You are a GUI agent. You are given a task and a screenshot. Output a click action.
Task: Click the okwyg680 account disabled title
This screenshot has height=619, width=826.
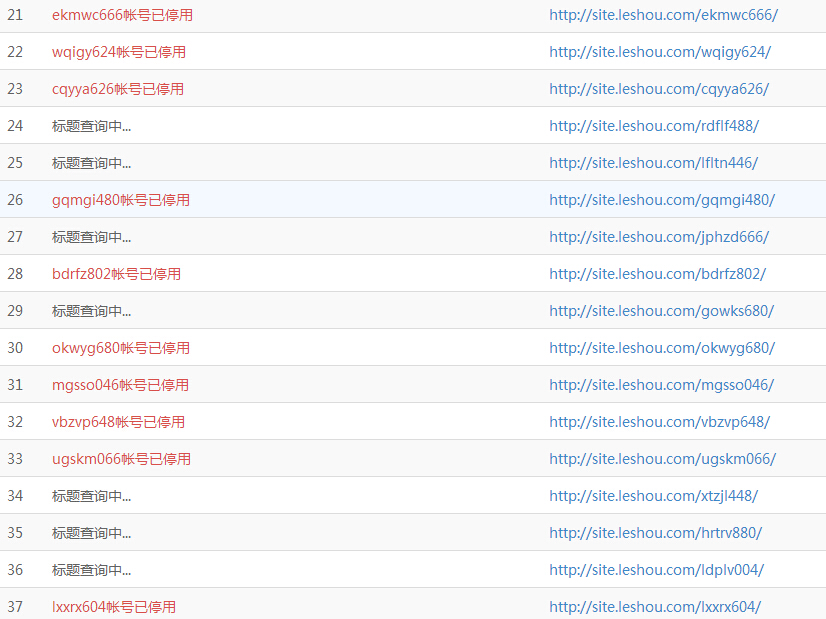coord(120,348)
